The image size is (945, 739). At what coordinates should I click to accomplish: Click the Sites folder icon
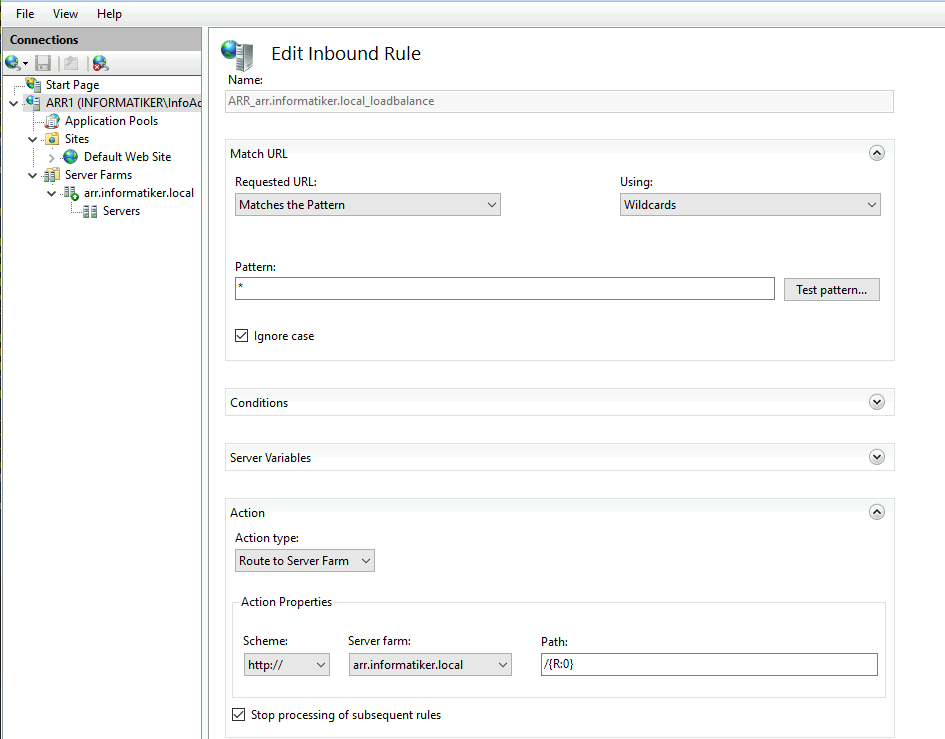tap(52, 139)
